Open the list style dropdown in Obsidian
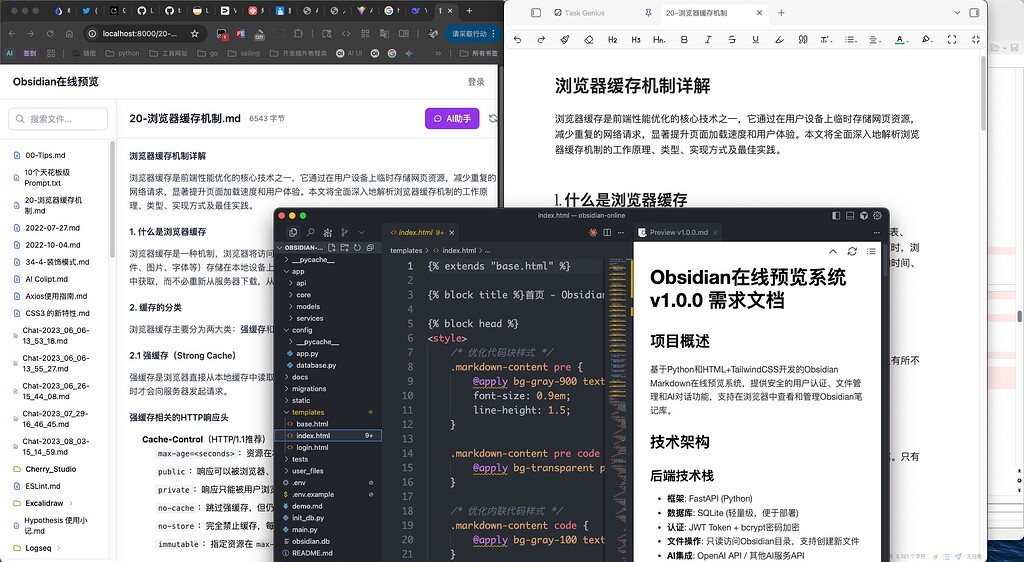1024x562 pixels. [x=850, y=40]
